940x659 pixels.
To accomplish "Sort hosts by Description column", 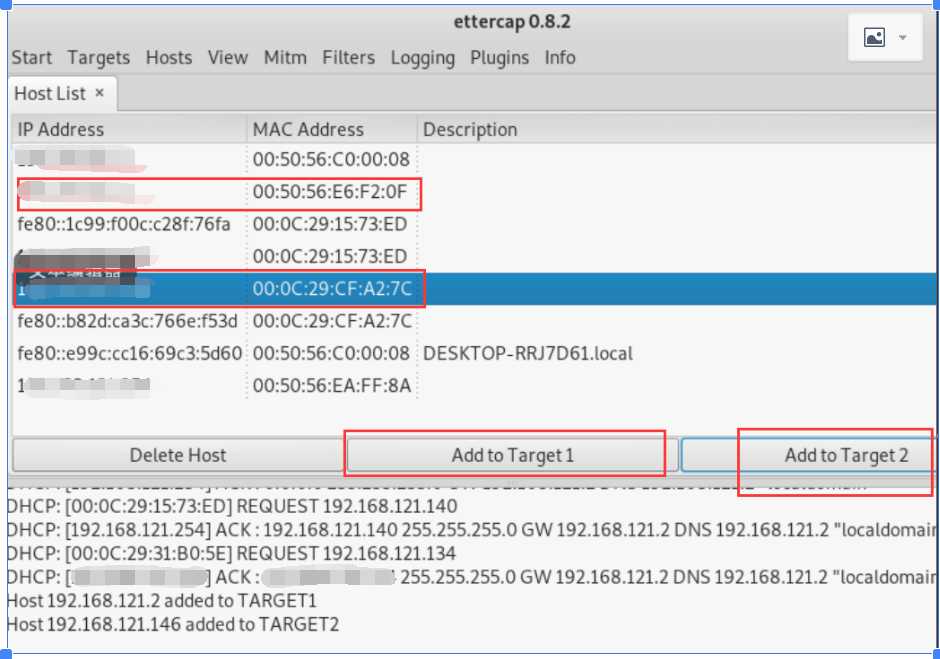I will click(x=677, y=129).
